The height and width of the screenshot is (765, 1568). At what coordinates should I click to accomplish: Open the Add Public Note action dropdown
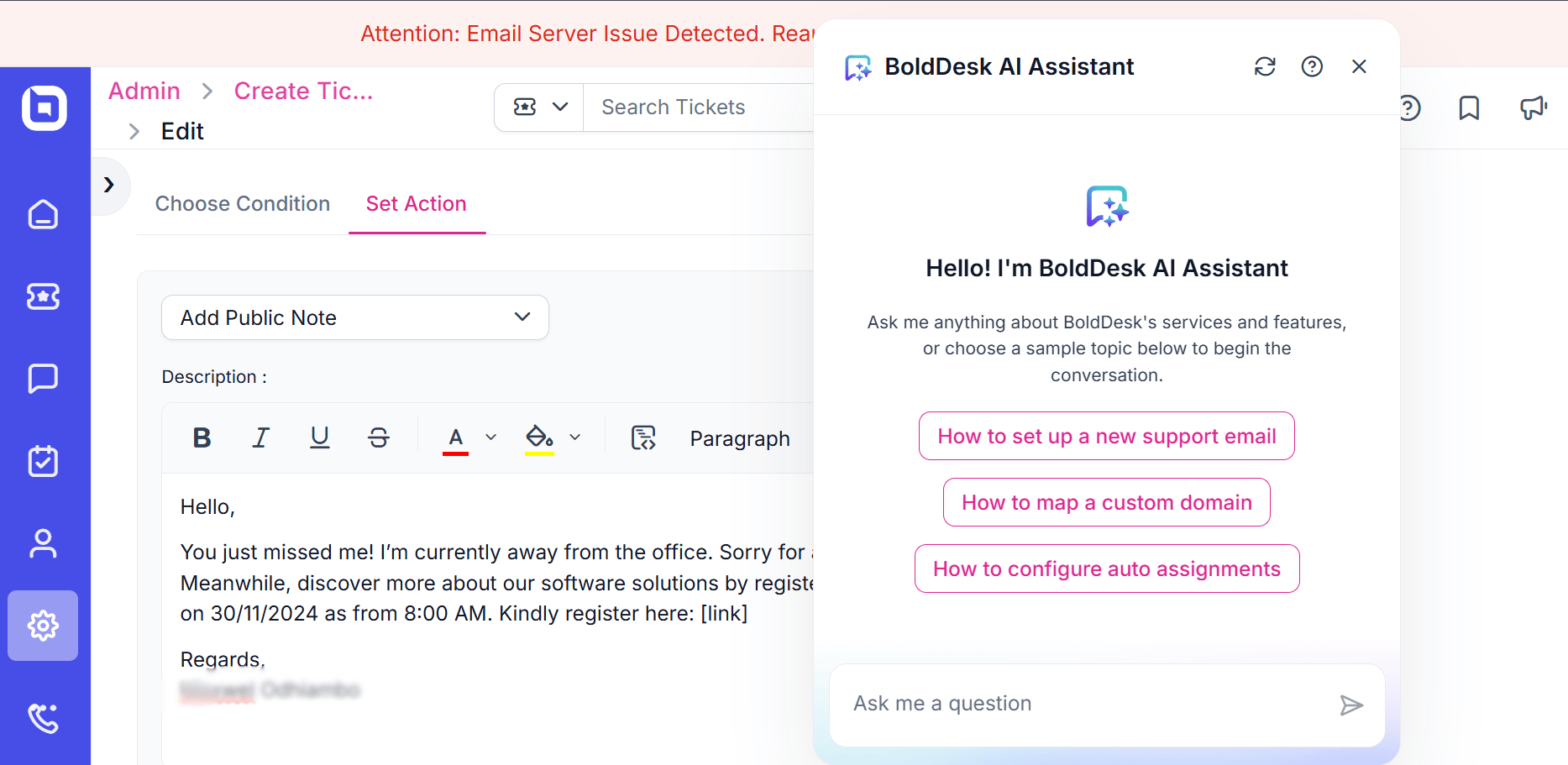[x=355, y=317]
